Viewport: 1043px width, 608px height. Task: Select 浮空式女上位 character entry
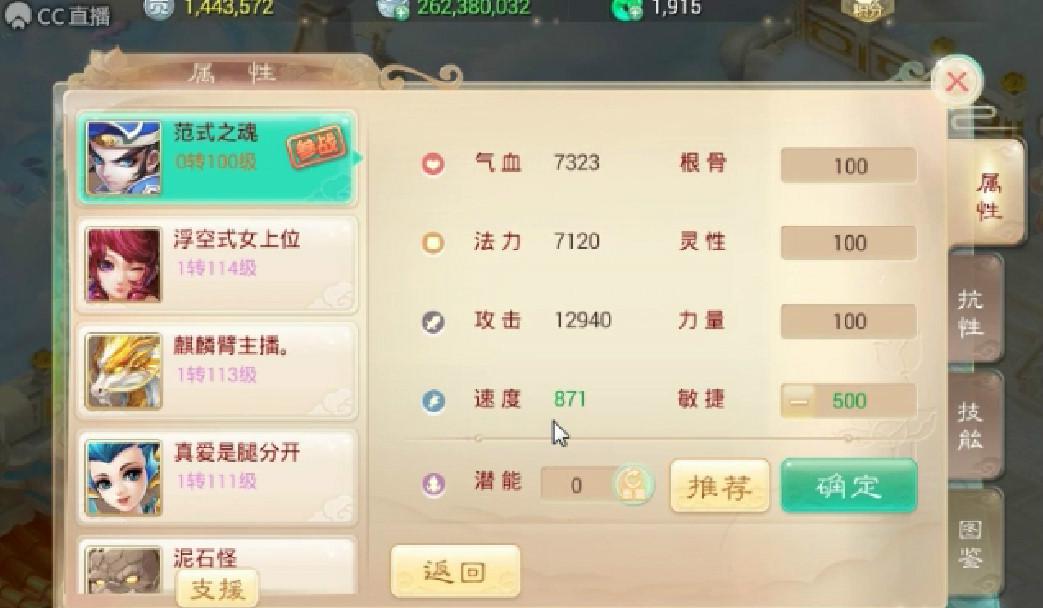click(218, 265)
